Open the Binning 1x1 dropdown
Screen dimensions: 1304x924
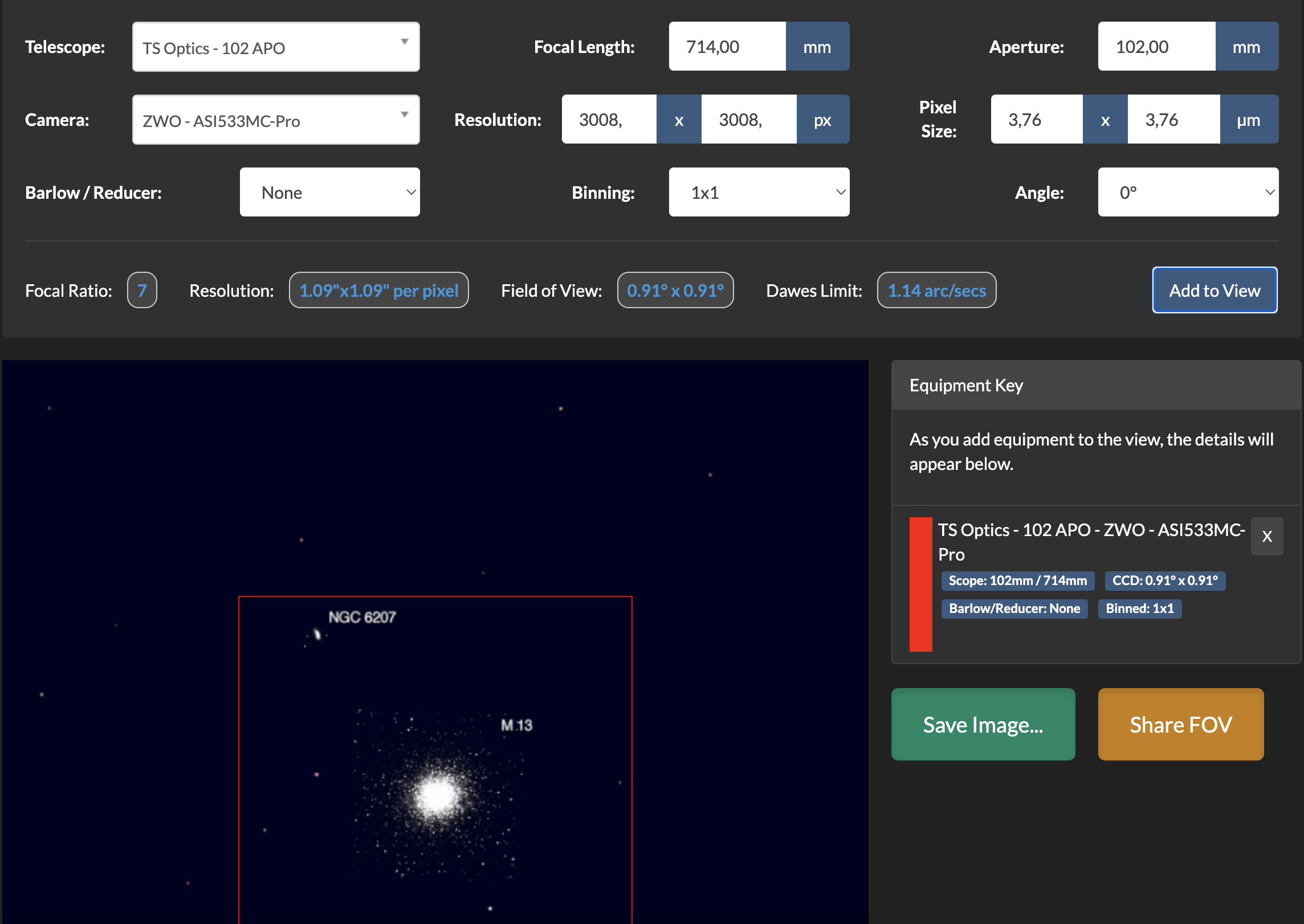click(x=759, y=193)
